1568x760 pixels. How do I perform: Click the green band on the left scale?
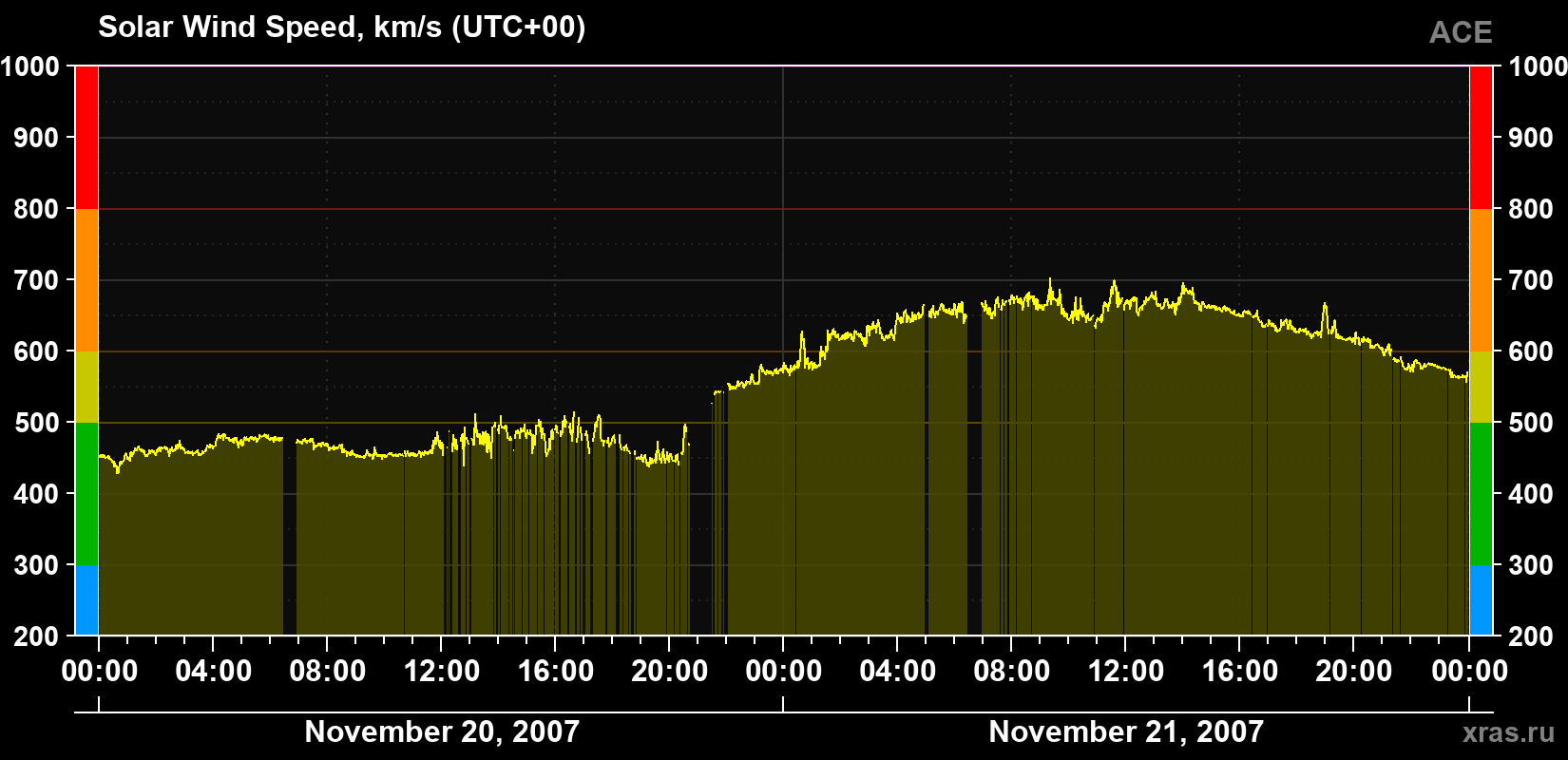[x=86, y=494]
